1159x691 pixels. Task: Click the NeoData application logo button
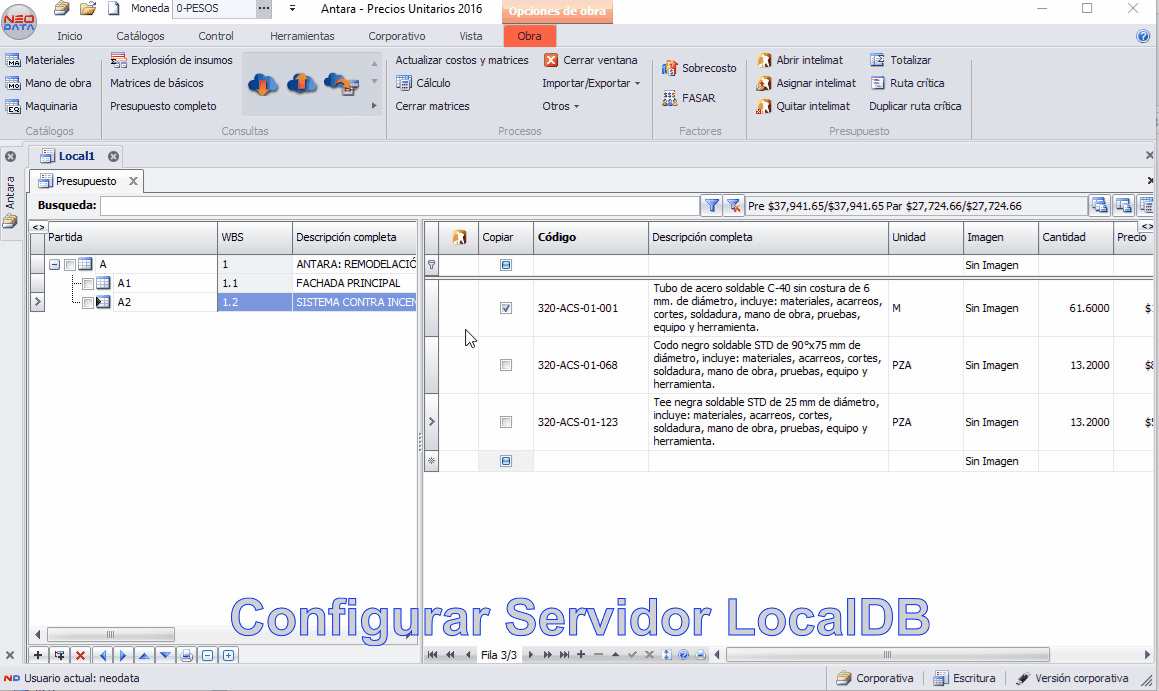(x=19, y=21)
